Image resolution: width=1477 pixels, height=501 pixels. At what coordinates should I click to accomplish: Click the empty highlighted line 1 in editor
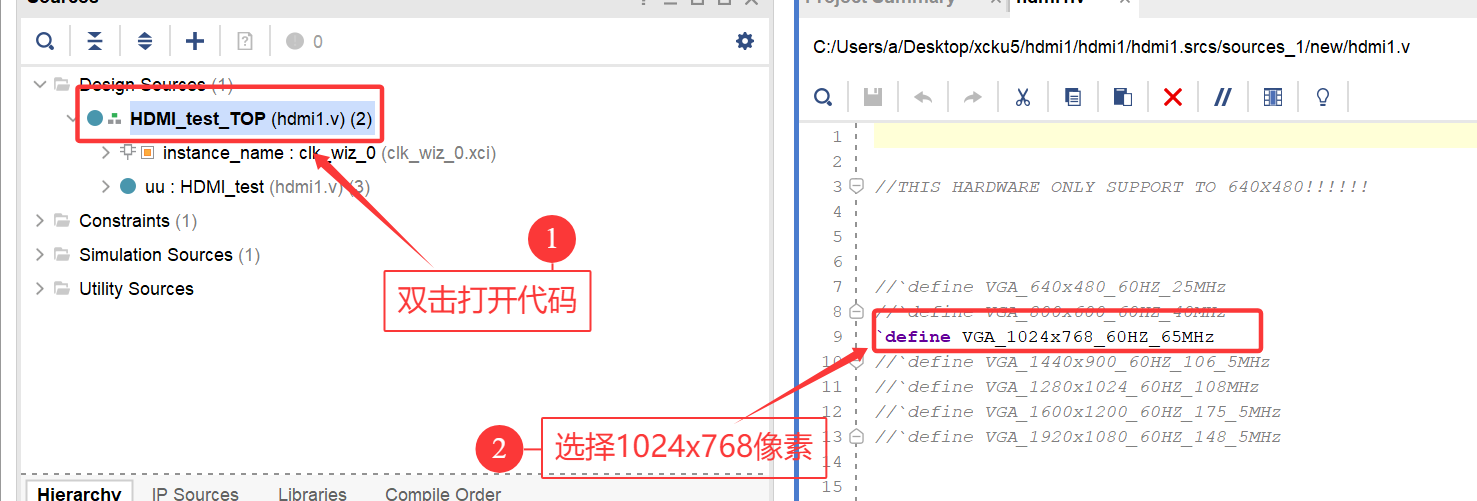pyautogui.click(x=1175, y=136)
